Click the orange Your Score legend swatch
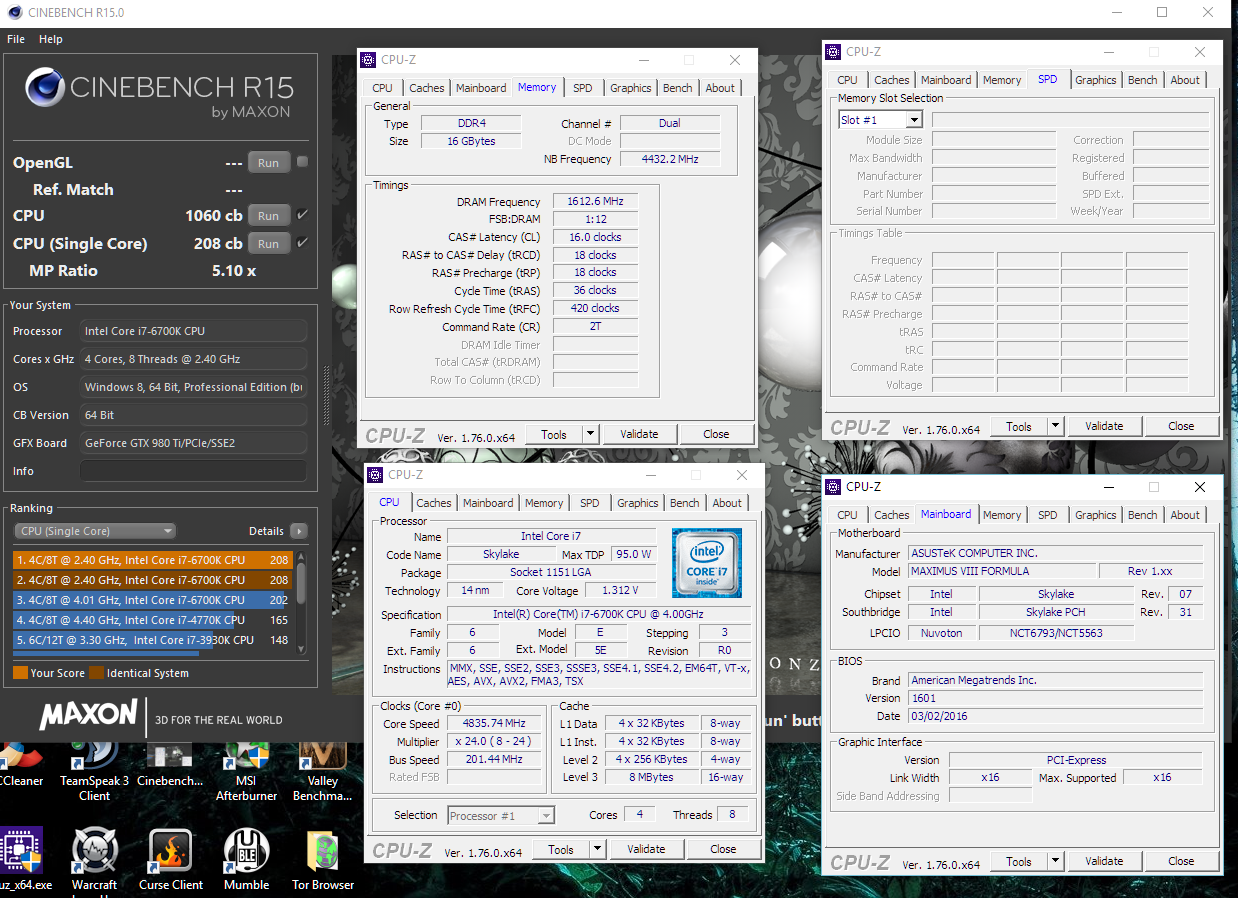Image resolution: width=1238 pixels, height=898 pixels. click(20, 673)
